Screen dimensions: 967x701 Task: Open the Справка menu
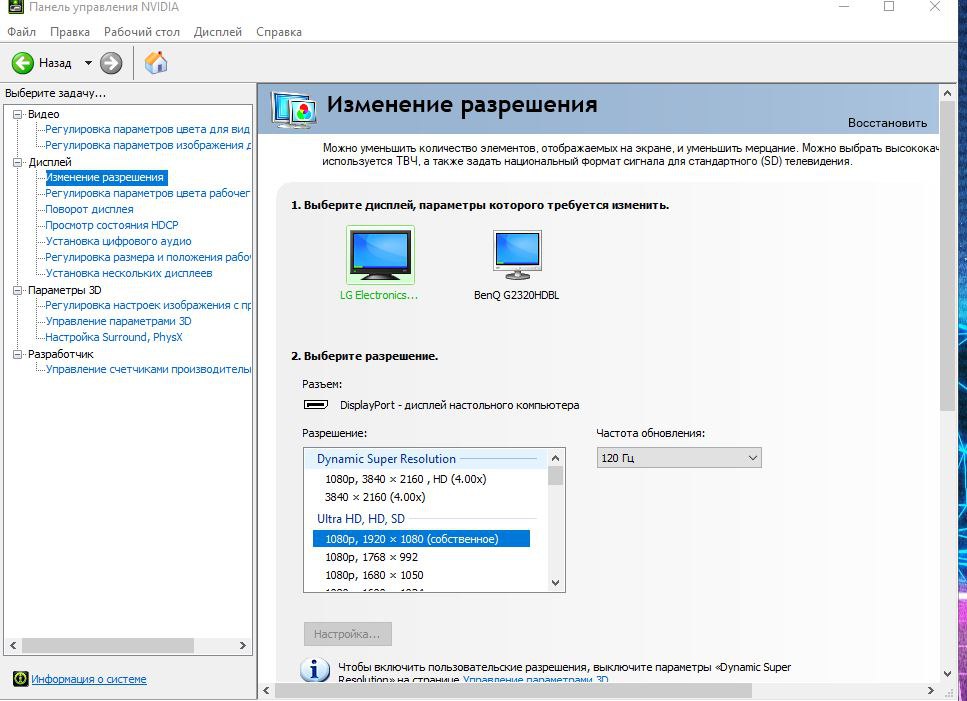click(x=279, y=32)
